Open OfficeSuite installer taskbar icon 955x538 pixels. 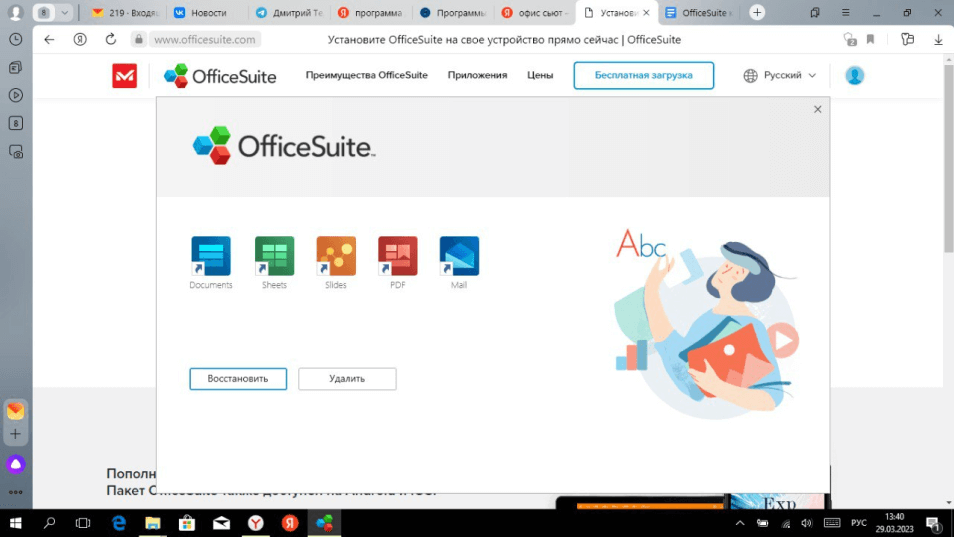point(325,523)
